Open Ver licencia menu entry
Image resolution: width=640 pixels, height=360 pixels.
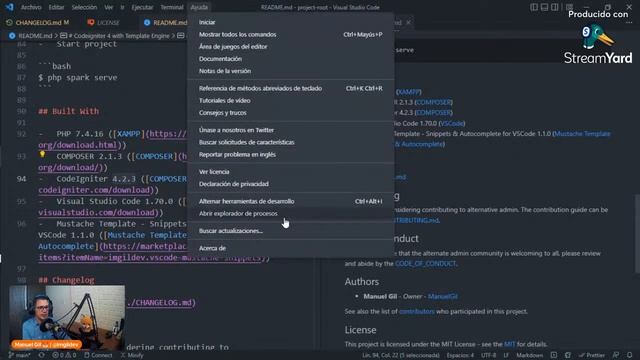291,172
